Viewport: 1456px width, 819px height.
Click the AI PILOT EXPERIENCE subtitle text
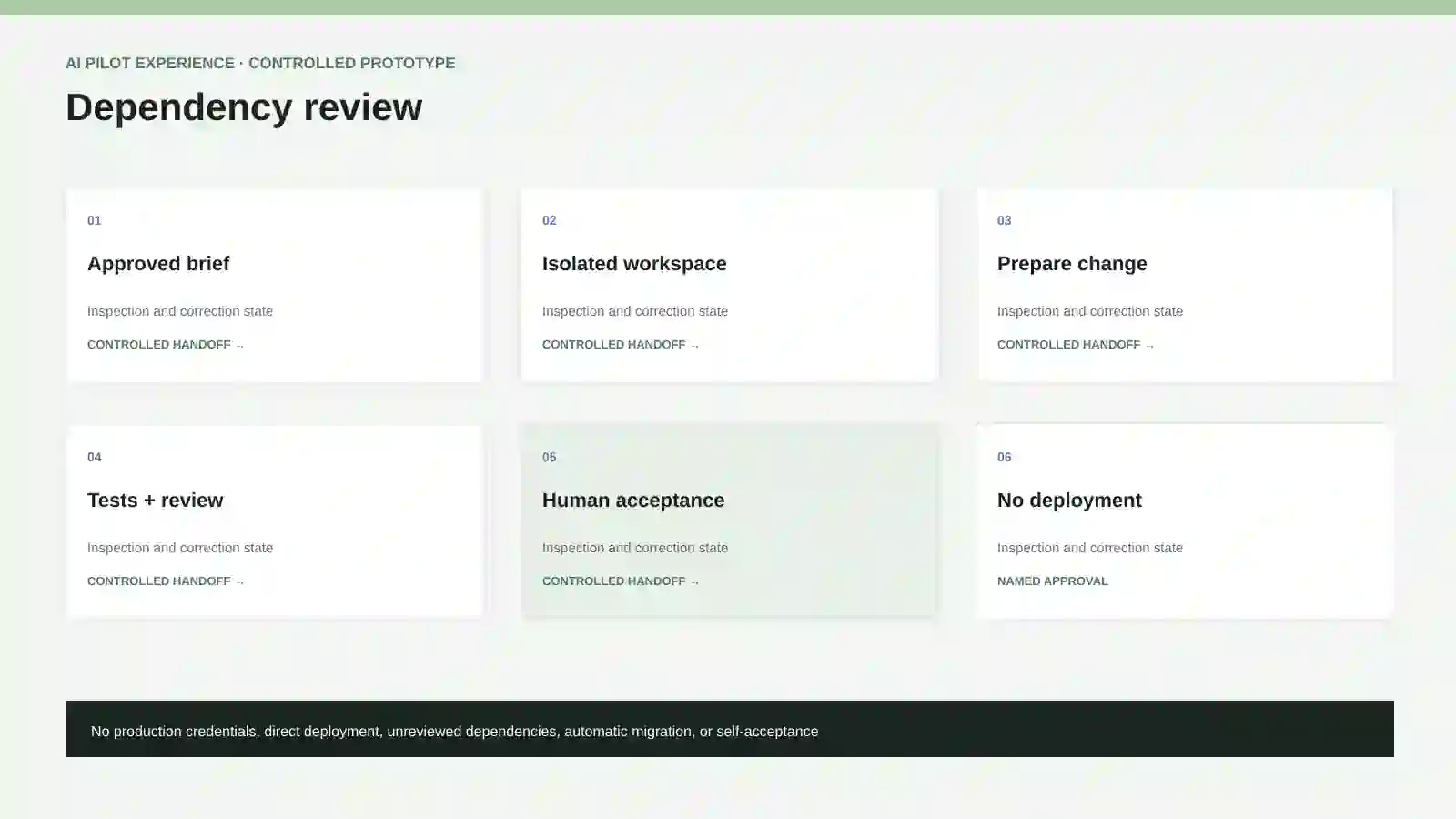coord(260,63)
